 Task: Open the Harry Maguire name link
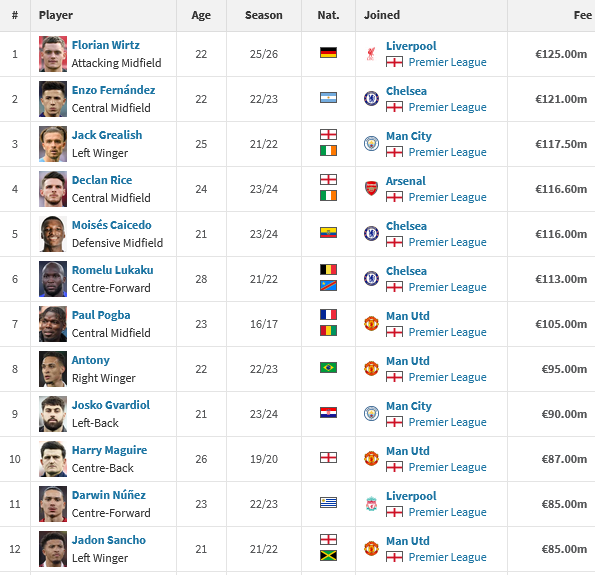pos(109,450)
